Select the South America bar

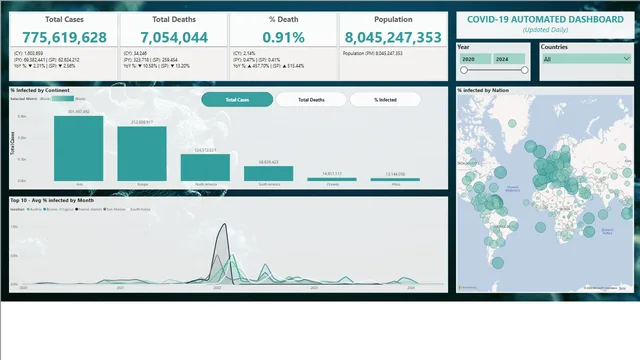pyautogui.click(x=269, y=173)
